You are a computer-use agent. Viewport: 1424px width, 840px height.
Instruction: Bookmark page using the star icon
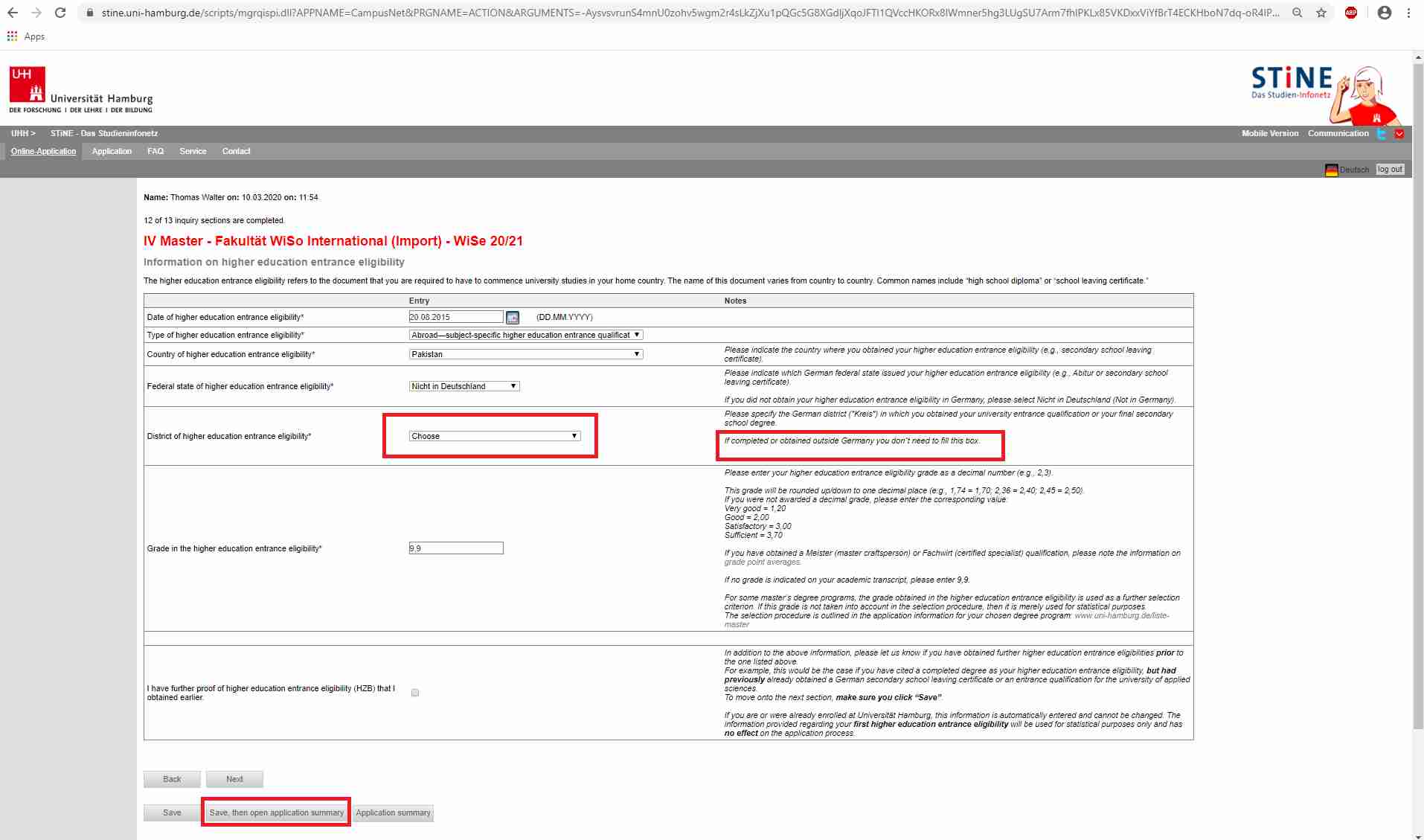point(1321,13)
